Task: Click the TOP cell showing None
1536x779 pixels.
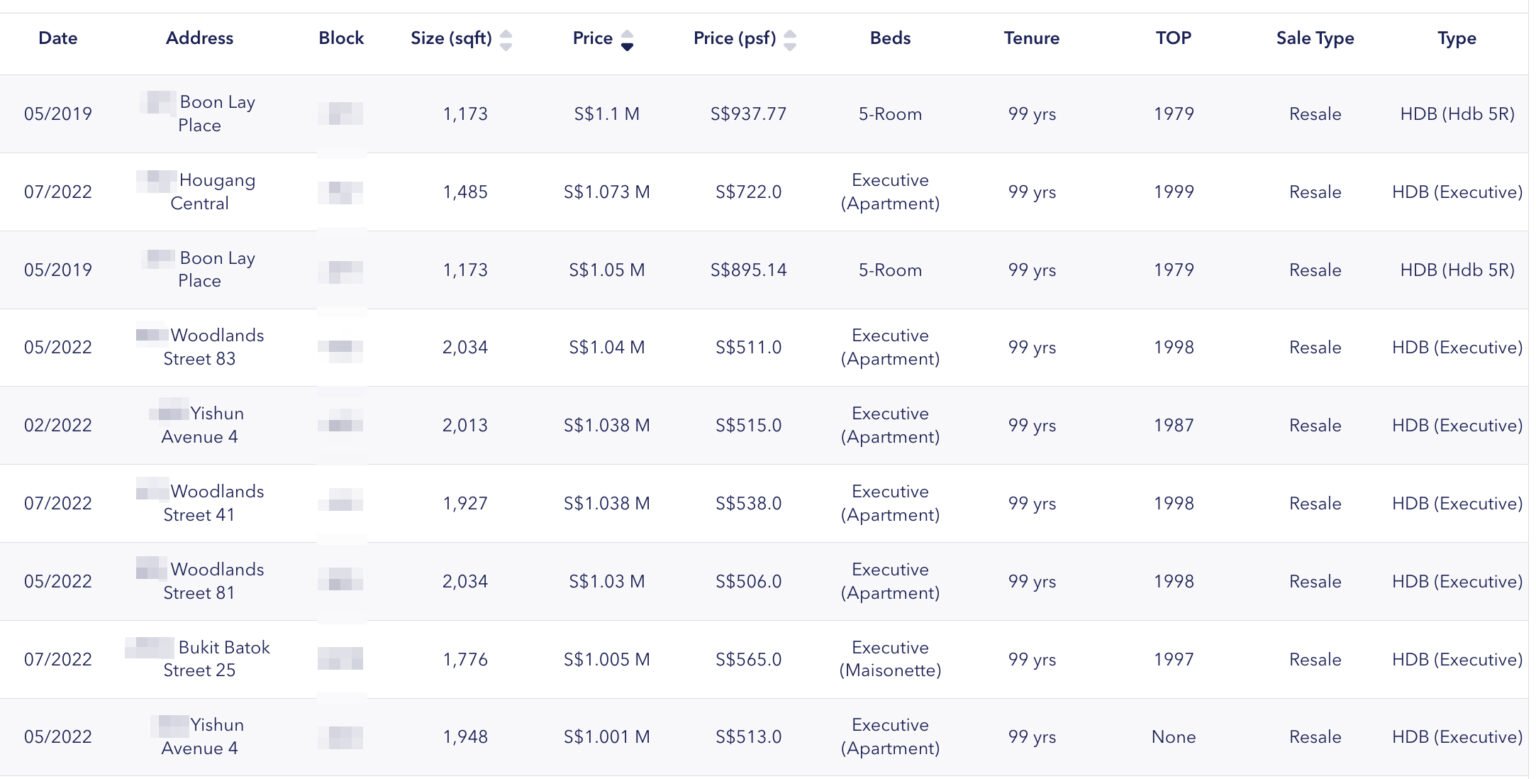Action: tap(1173, 737)
